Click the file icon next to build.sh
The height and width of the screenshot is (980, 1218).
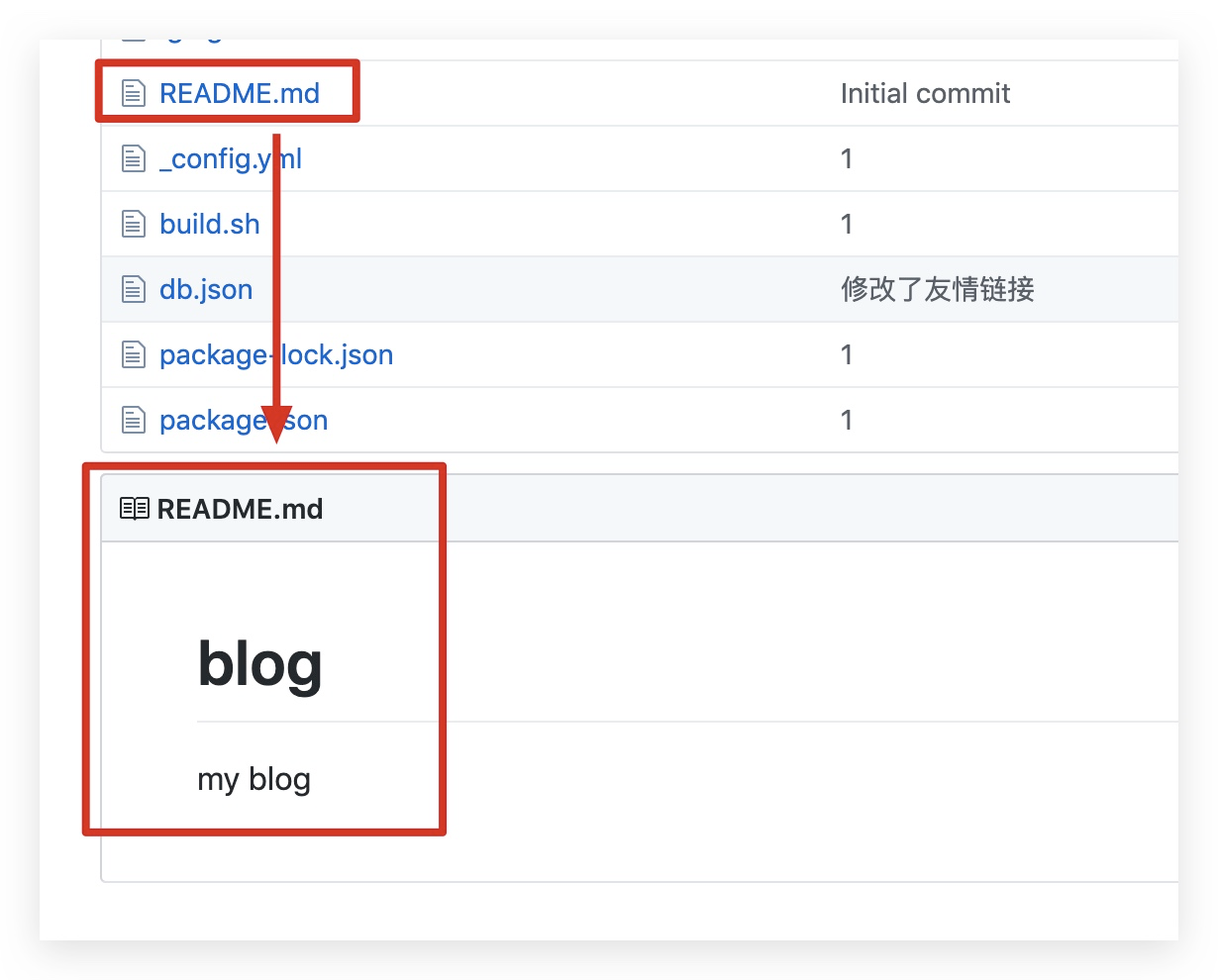pos(133,224)
